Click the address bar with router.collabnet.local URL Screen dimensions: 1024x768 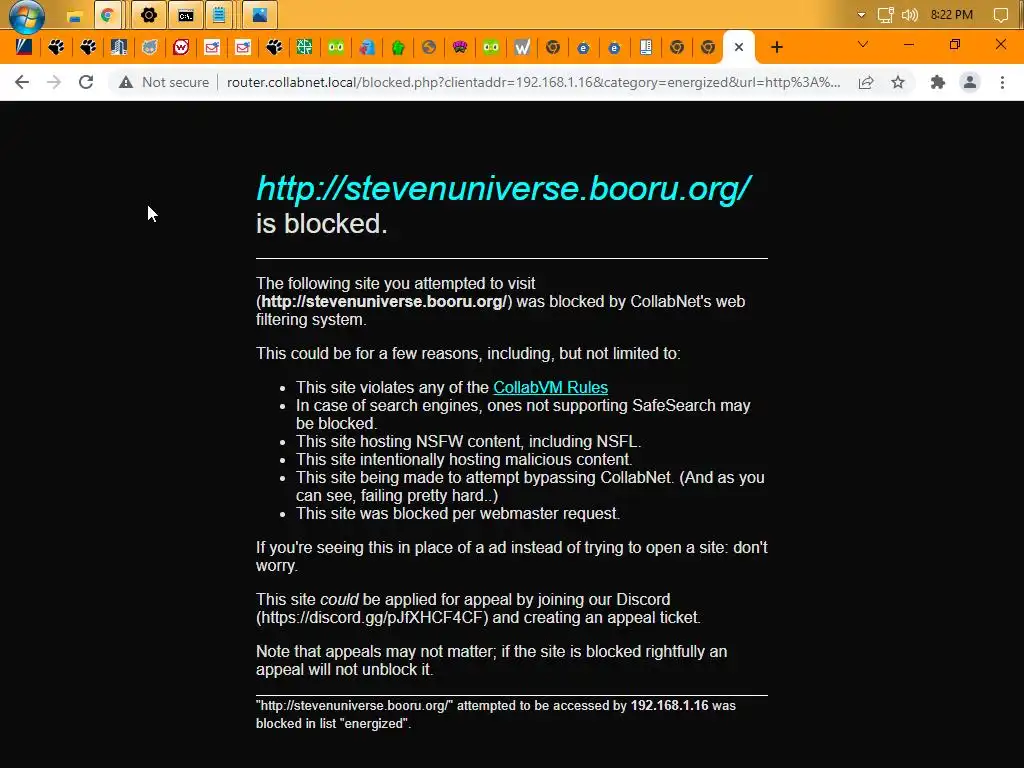(533, 82)
